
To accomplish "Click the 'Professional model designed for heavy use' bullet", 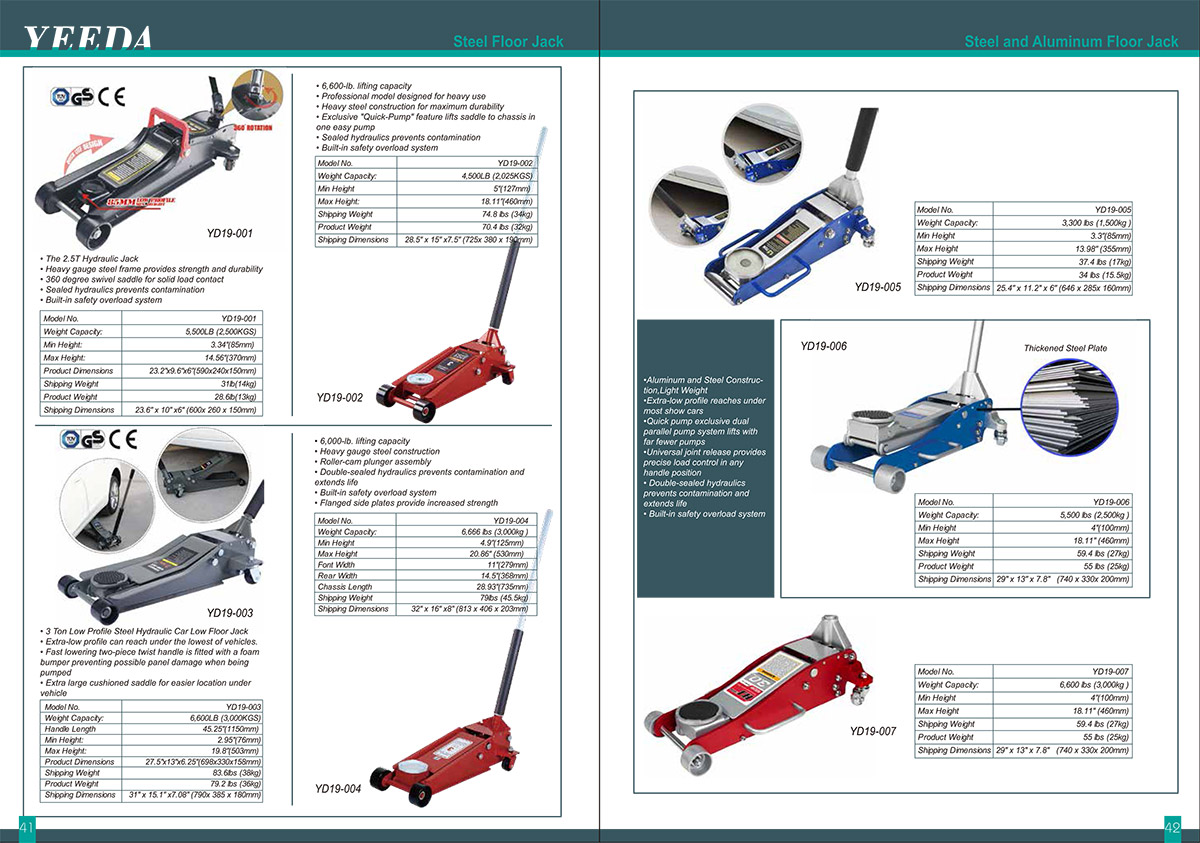I will pos(402,97).
